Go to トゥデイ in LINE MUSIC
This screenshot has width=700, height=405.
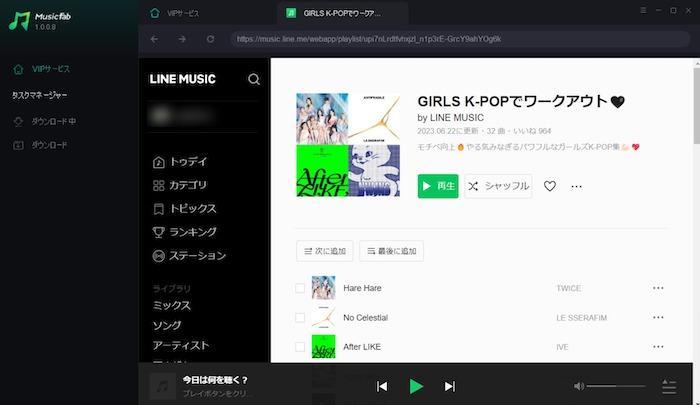coord(180,162)
